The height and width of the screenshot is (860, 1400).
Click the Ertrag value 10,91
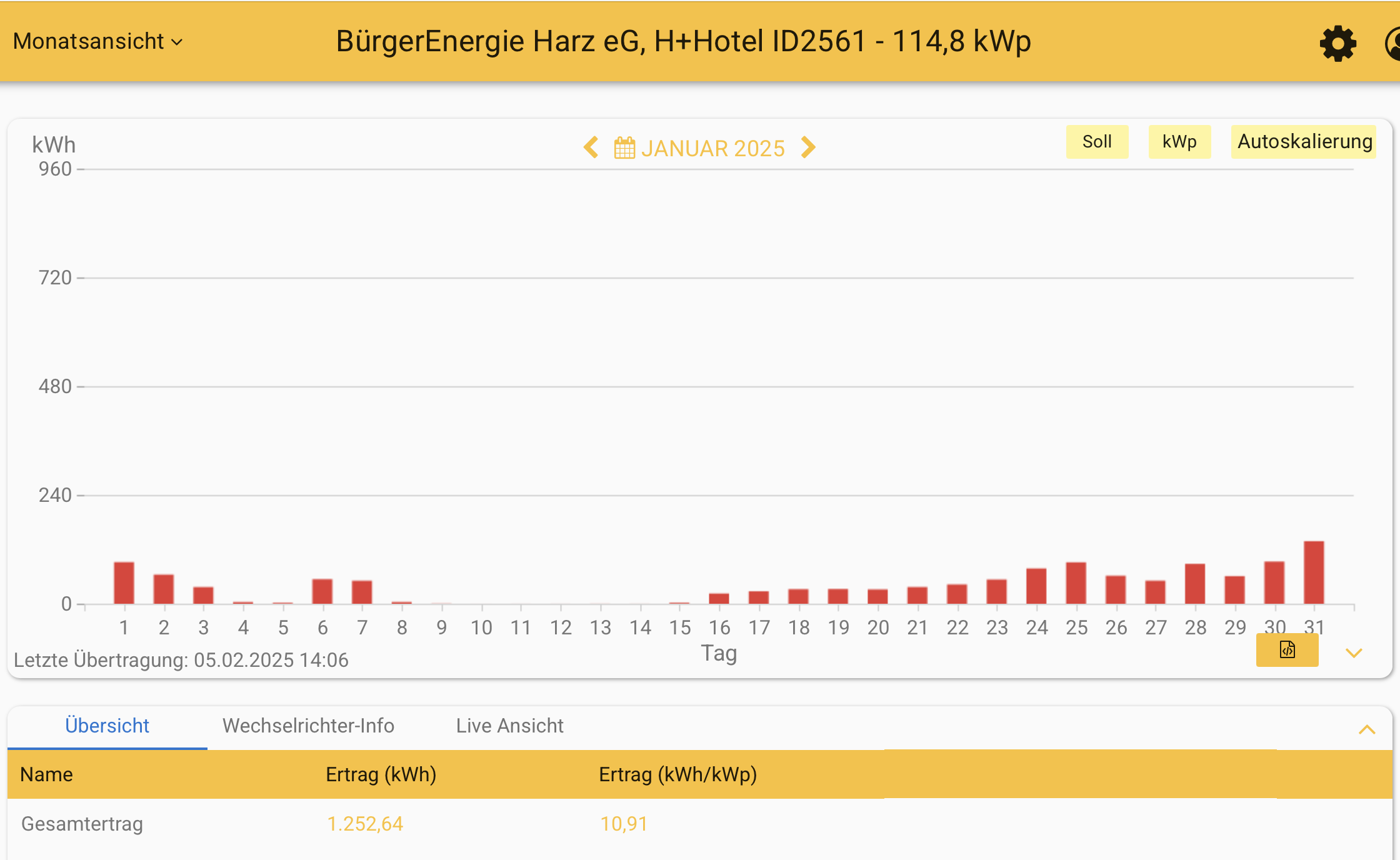[x=624, y=824]
